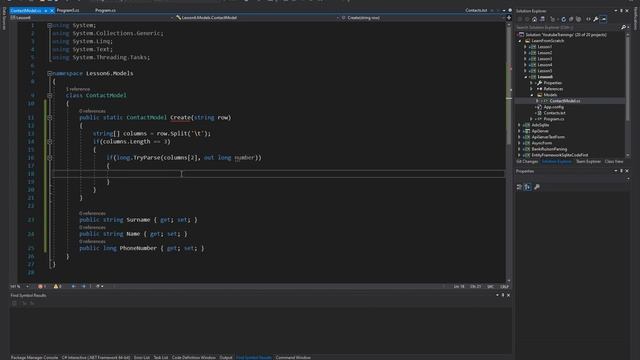Click the 0 references CodeLens above PhoneNumber
The height and width of the screenshot is (360, 640).
point(92,242)
